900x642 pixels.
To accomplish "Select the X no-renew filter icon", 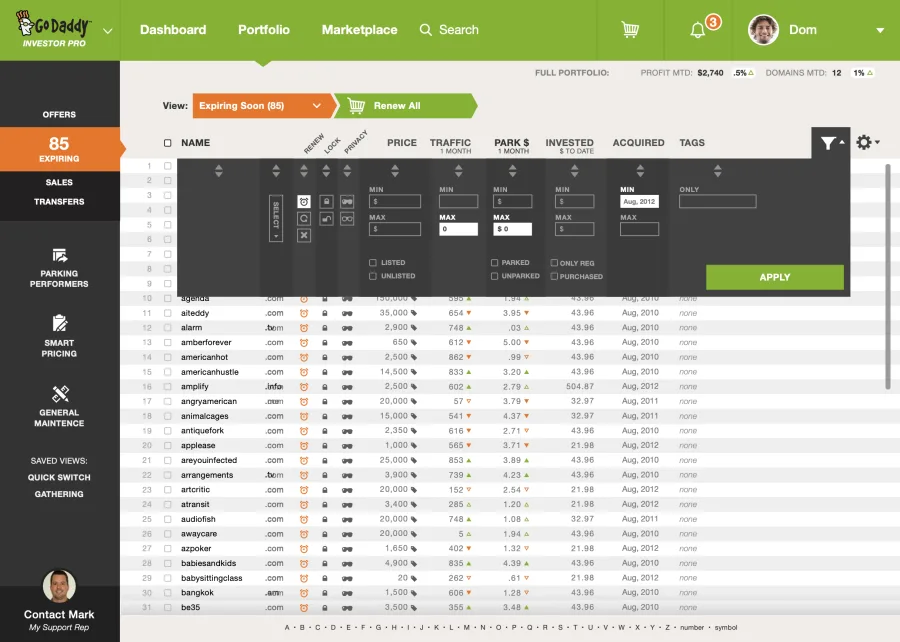I will pyautogui.click(x=304, y=235).
